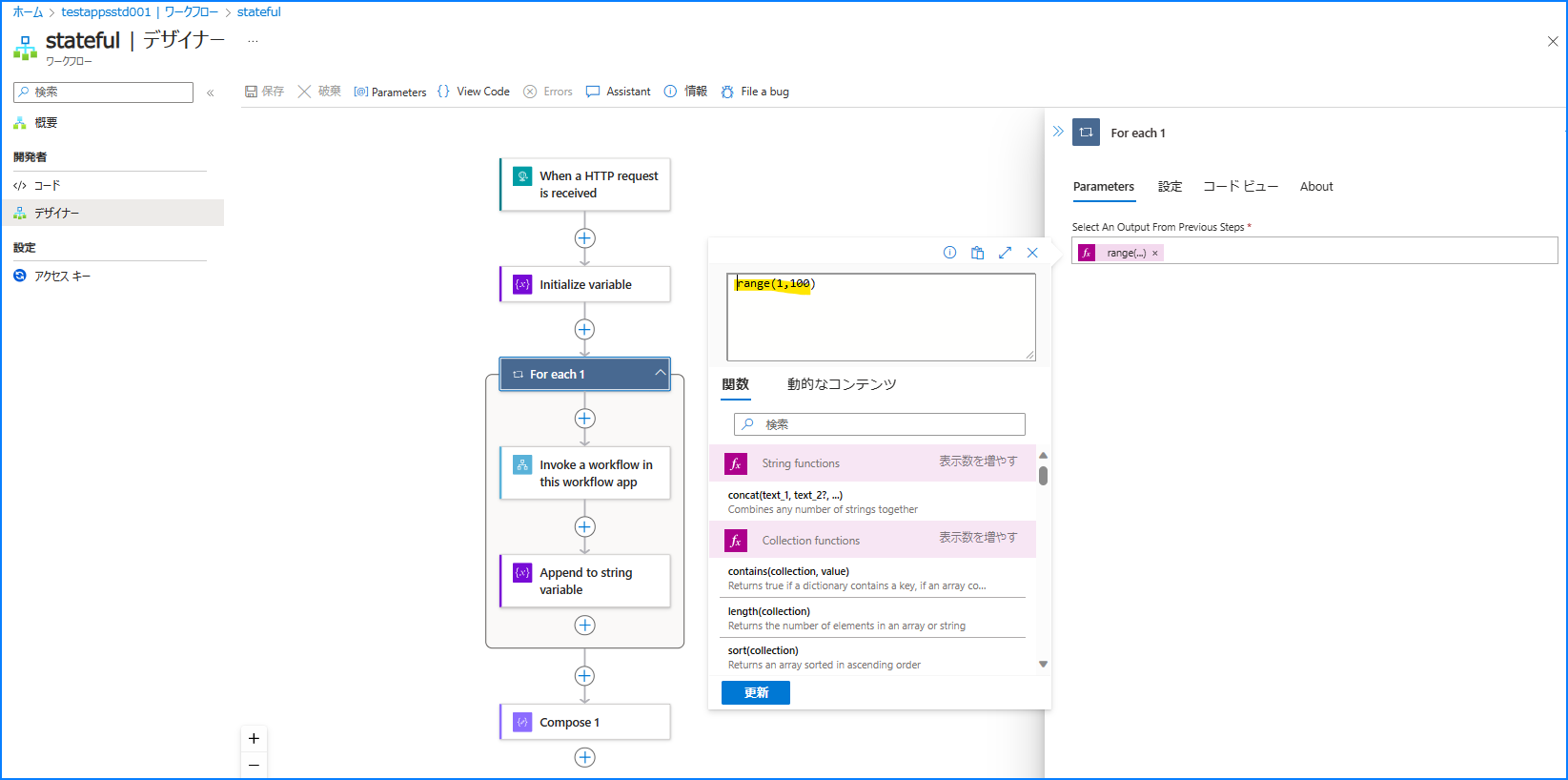Viewport: 1568px width, 780px height.
Task: Add a step below Initialize variable
Action: (585, 330)
